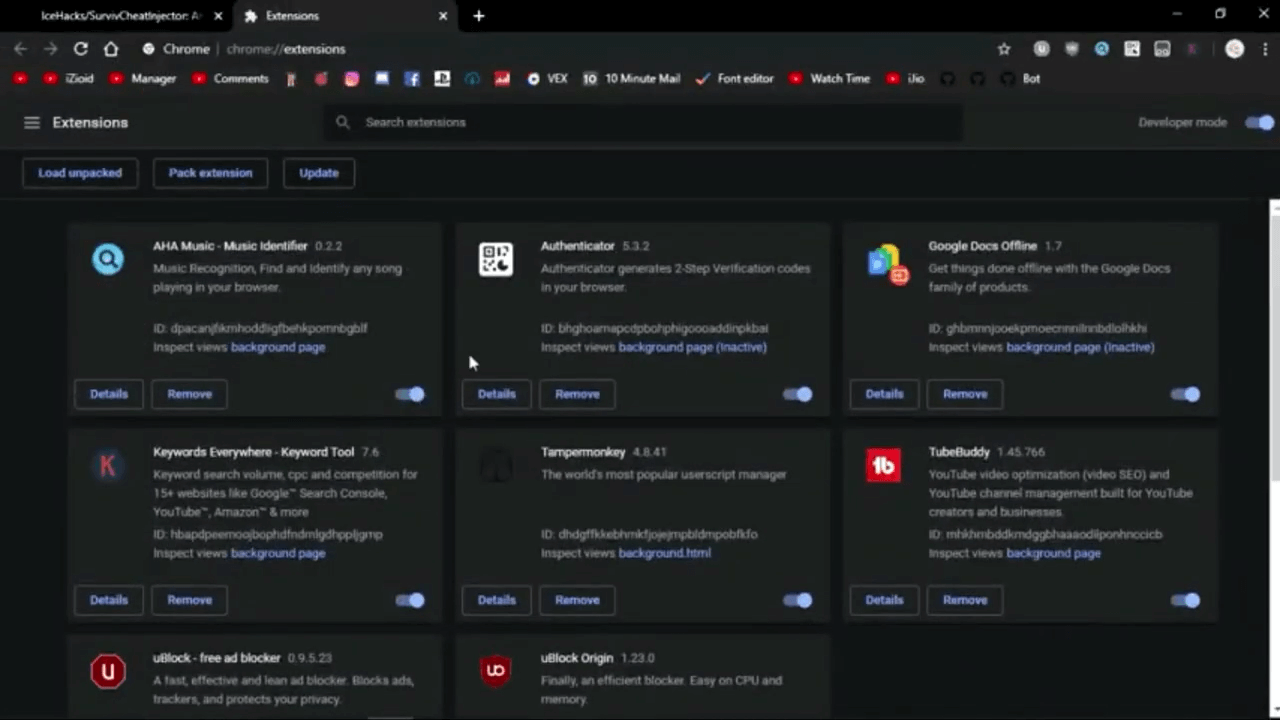This screenshot has height=720, width=1280.
Task: Disable the TubeBuddy toggle
Action: (1185, 600)
